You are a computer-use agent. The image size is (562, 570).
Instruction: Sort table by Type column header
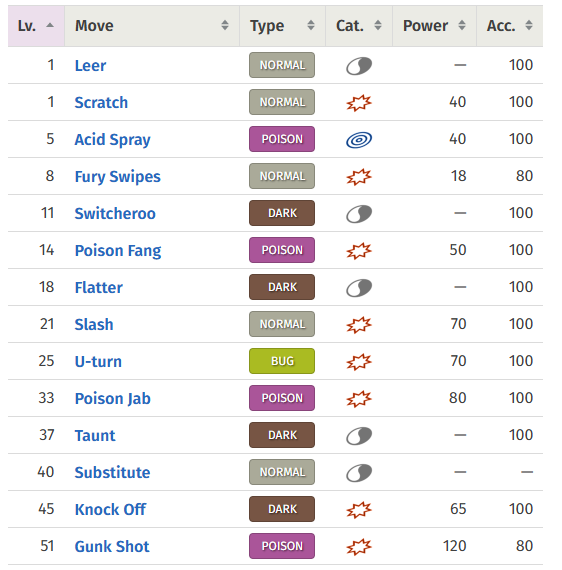[x=282, y=26]
